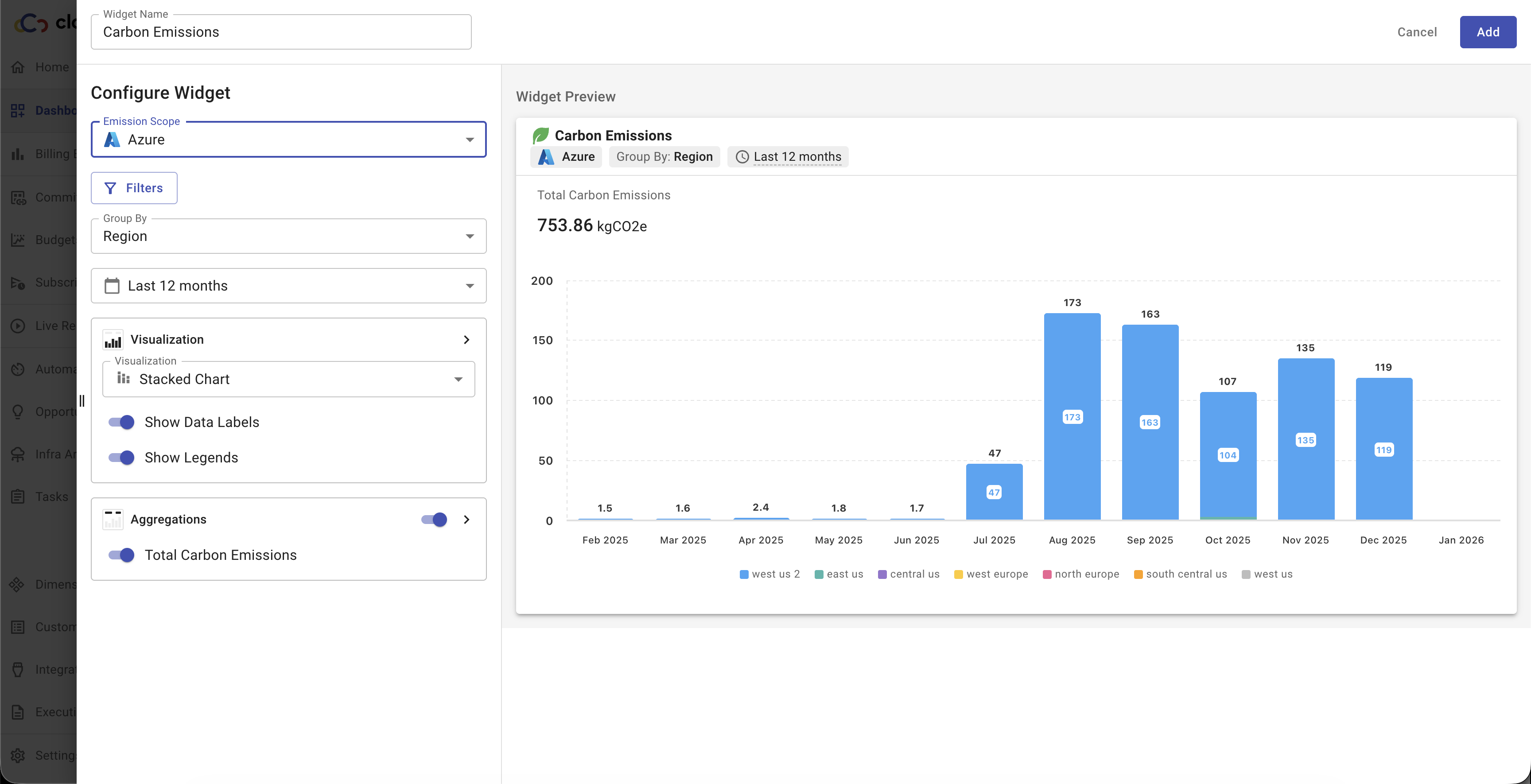
Task: Click the Add button
Action: (x=1487, y=32)
